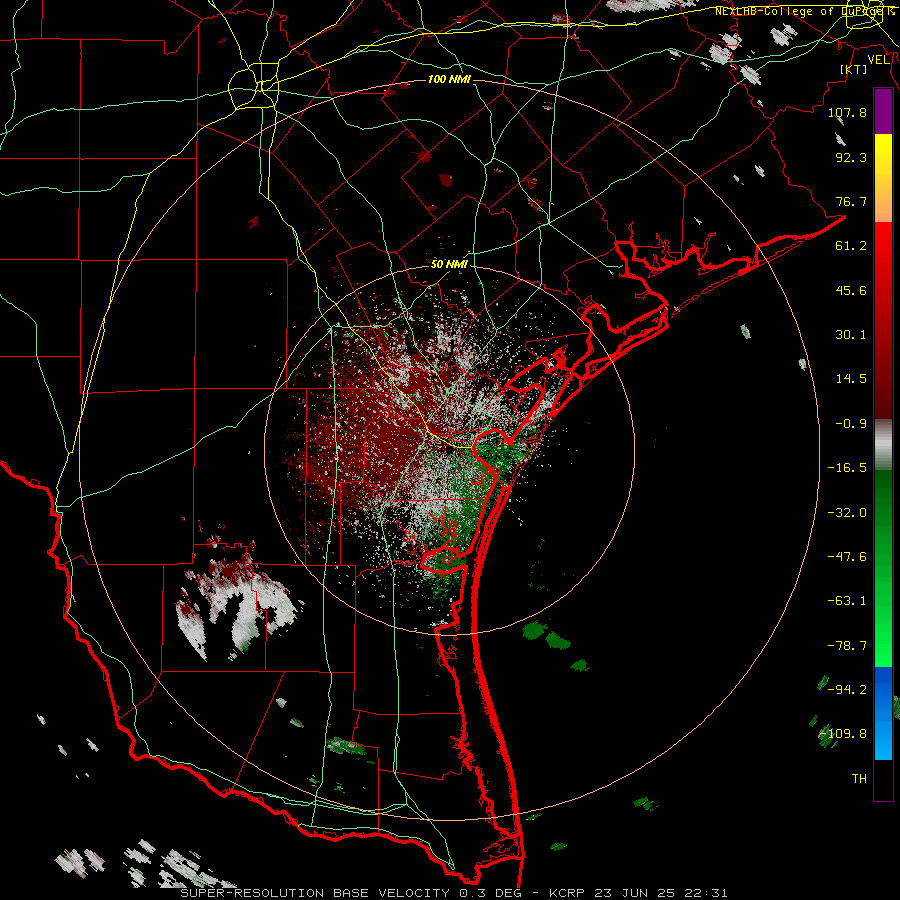Image resolution: width=900 pixels, height=900 pixels.
Task: Click the -16.5 velocity scale value
Action: pos(847,468)
